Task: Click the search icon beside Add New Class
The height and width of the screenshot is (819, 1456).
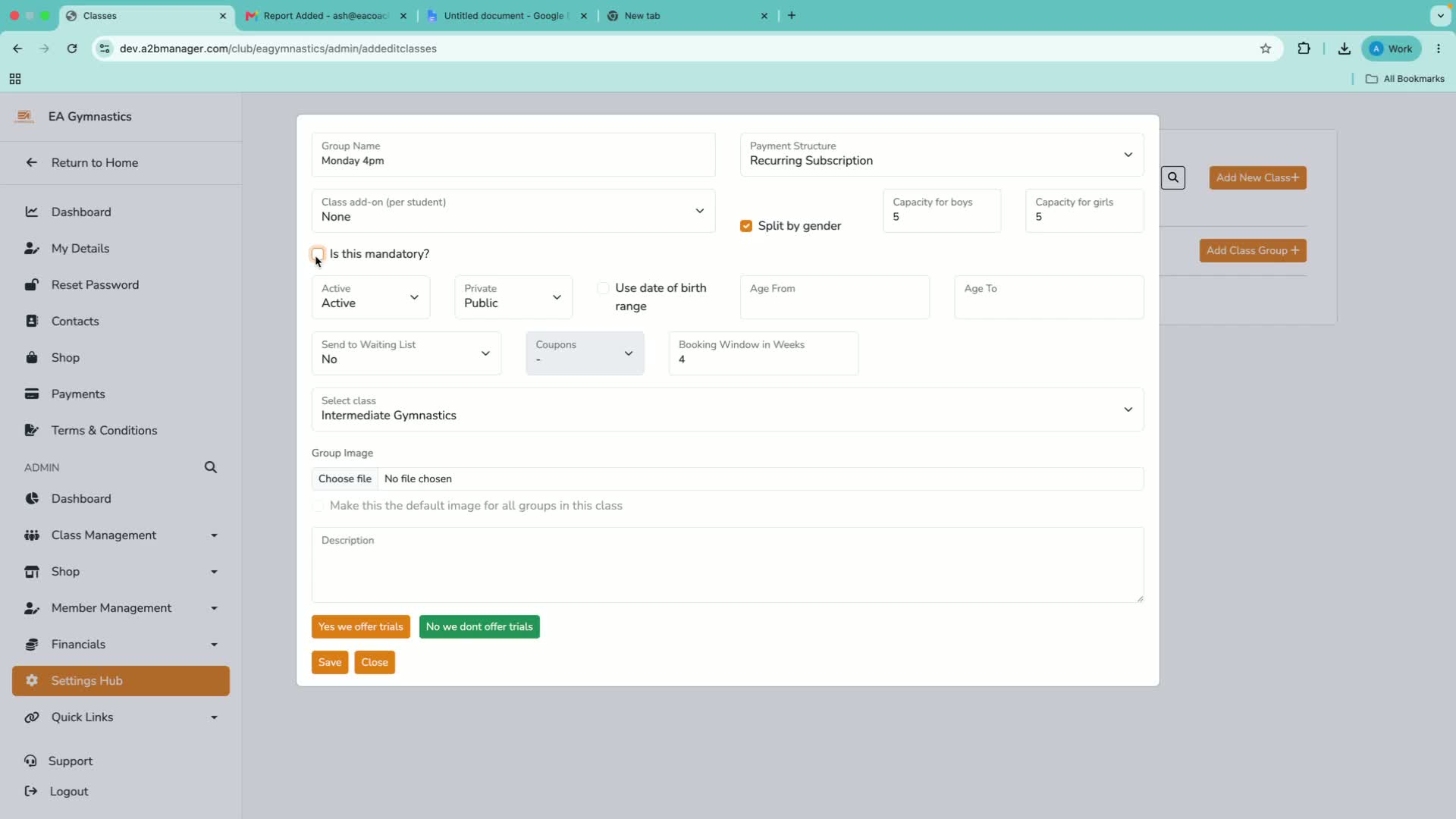Action: point(1173,177)
